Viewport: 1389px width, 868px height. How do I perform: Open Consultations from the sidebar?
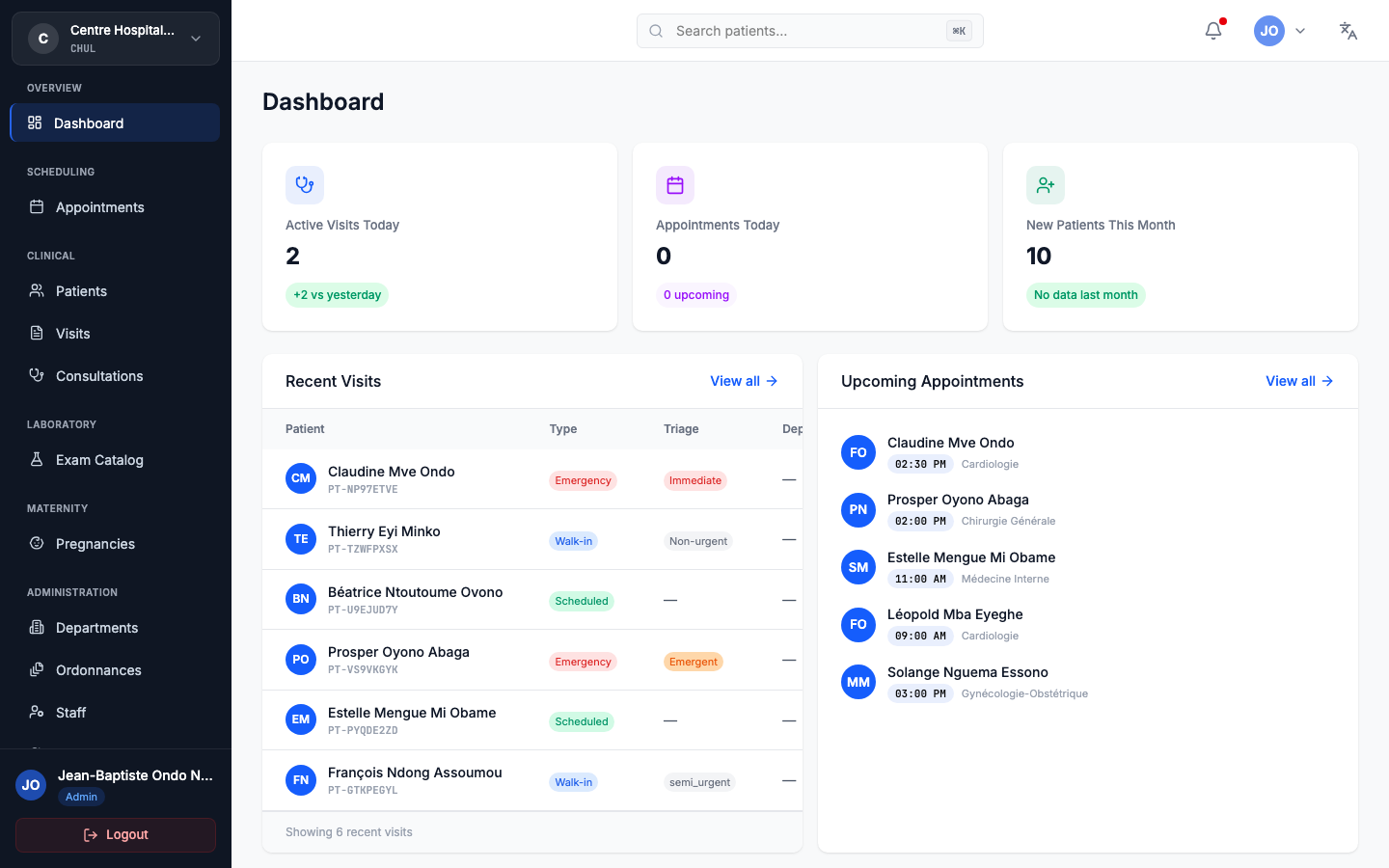(38, 375)
